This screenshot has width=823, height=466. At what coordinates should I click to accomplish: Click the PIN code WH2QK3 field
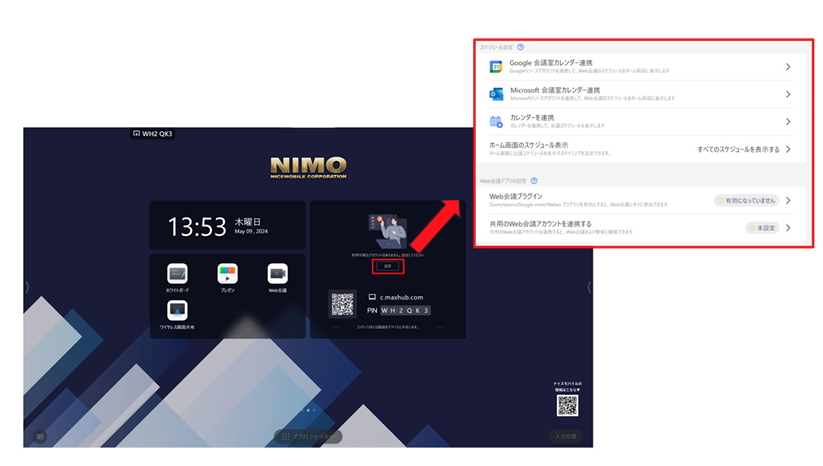coord(405,311)
